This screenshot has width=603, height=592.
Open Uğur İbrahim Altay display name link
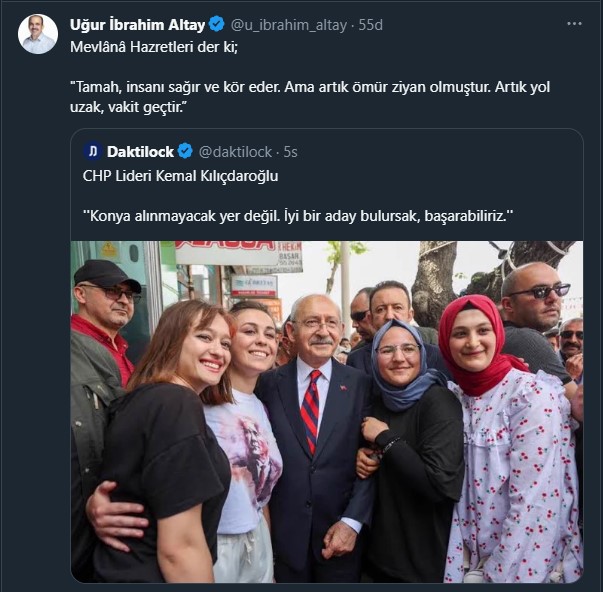(x=137, y=25)
